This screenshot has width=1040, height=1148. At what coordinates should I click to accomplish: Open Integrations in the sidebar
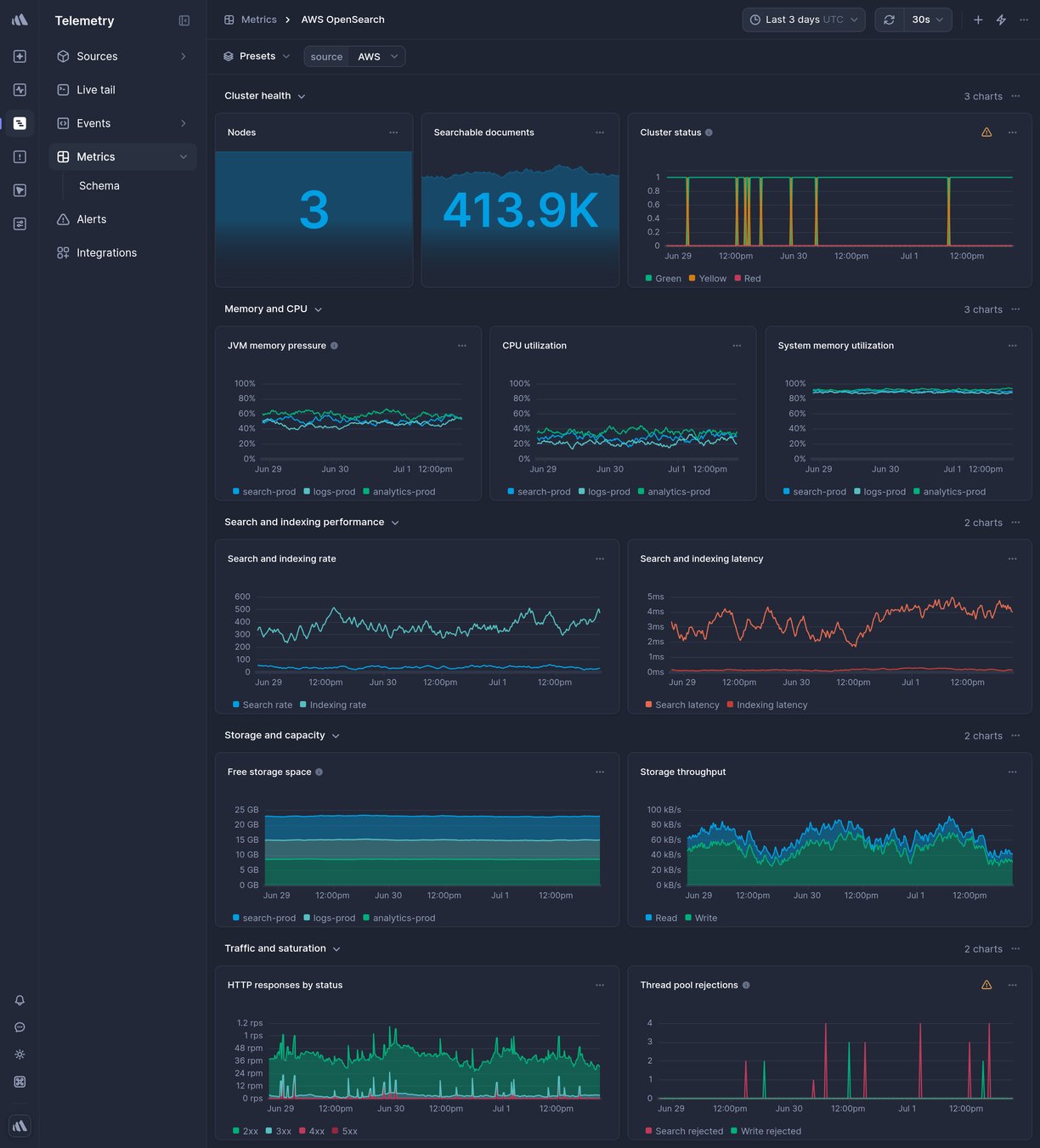point(122,253)
